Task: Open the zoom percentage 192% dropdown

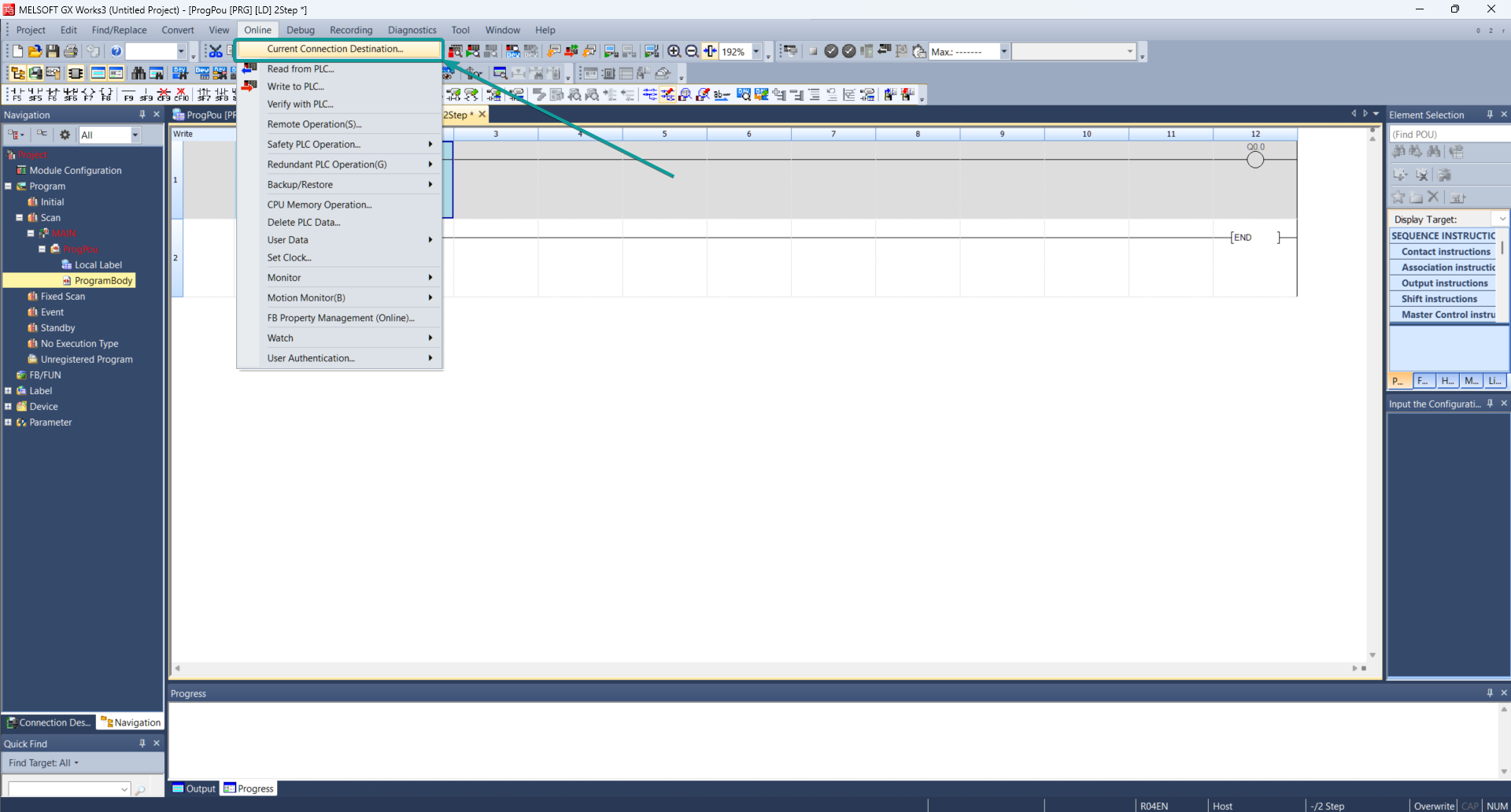Action: point(756,51)
